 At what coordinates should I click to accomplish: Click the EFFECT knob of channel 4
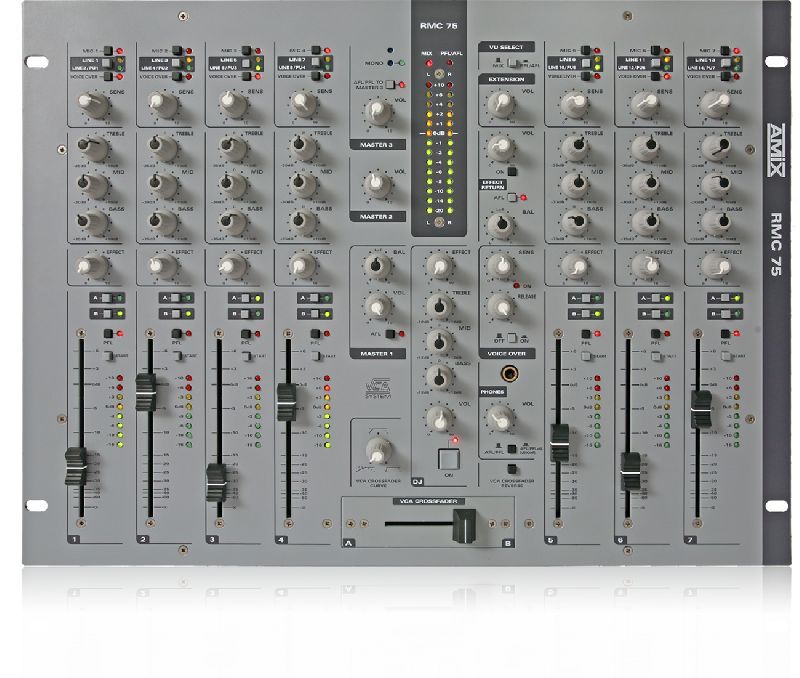(301, 265)
